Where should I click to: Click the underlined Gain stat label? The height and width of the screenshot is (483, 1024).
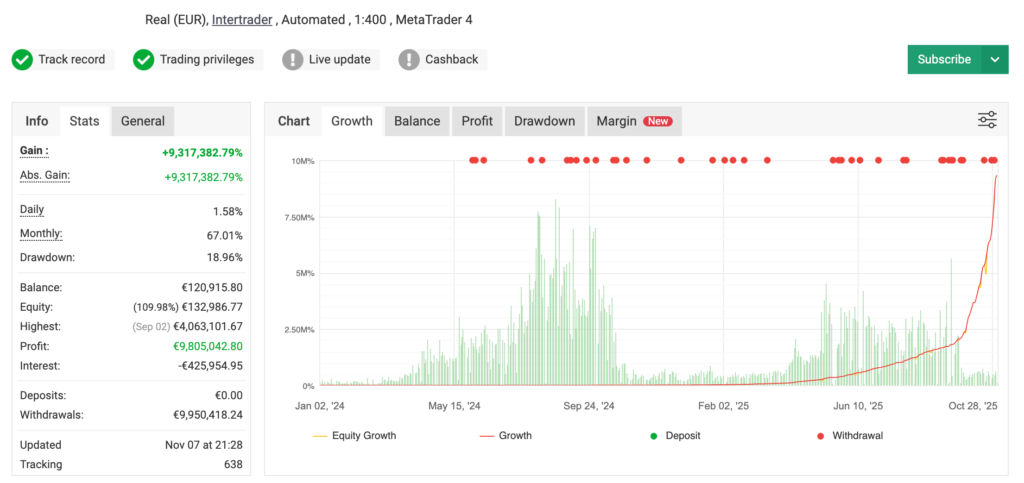point(34,151)
